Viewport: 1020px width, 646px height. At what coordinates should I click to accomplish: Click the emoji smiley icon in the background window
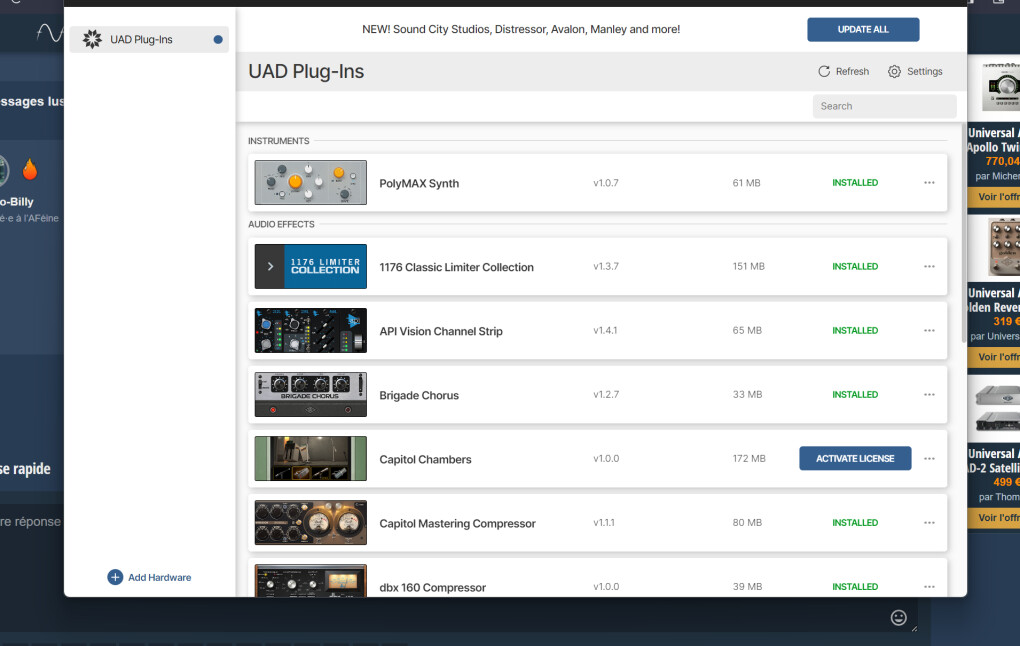coord(898,617)
